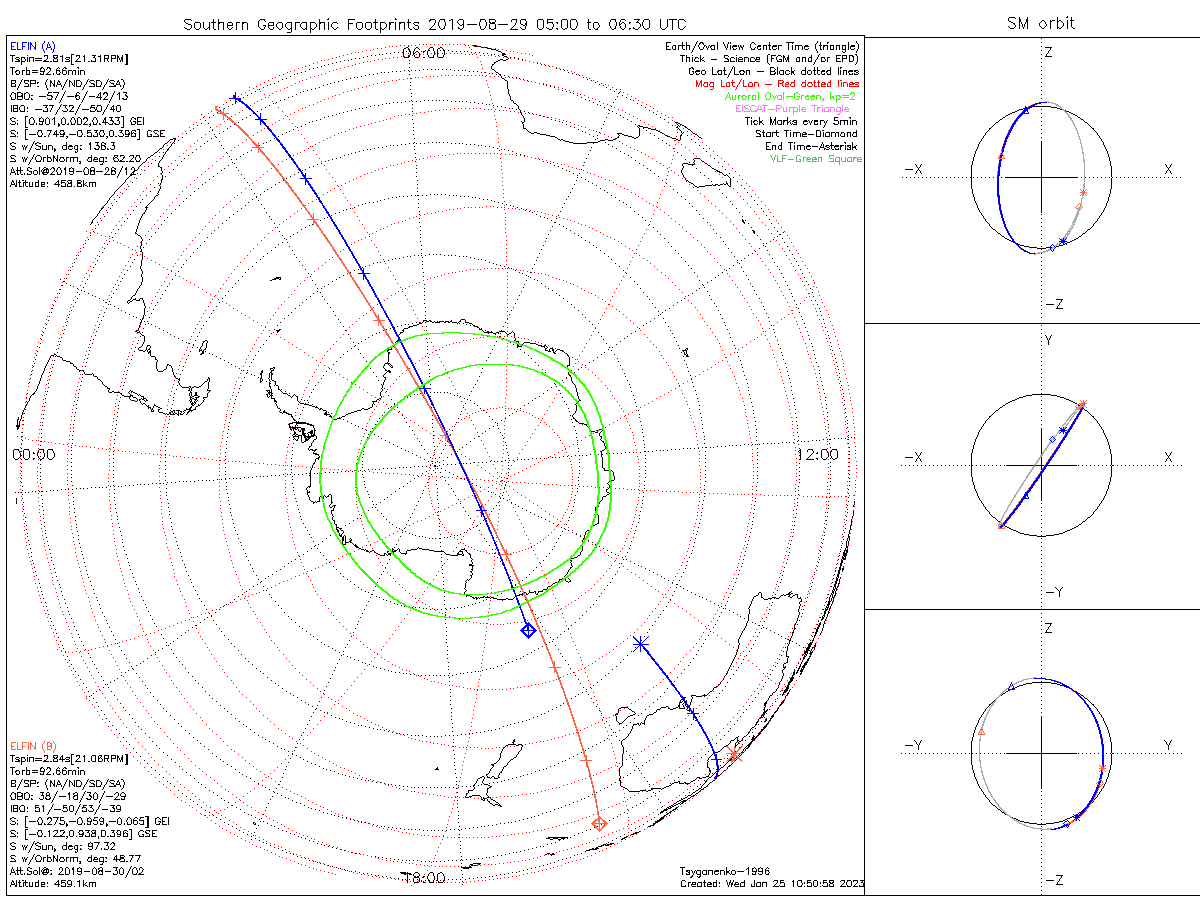The width and height of the screenshot is (1200, 900).
Task: Click legend entry 'EISCAT-Purple Triangle'
Action: pos(792,108)
